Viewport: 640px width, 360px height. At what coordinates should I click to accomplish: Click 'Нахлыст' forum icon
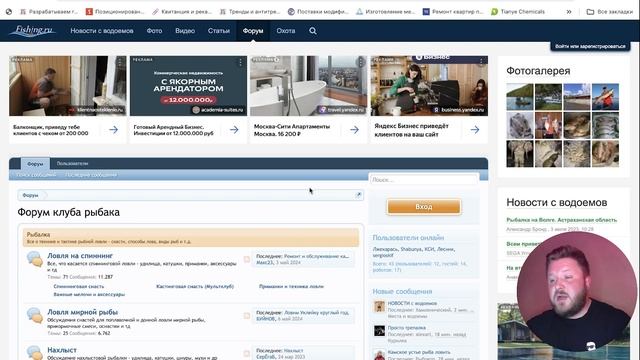35,353
